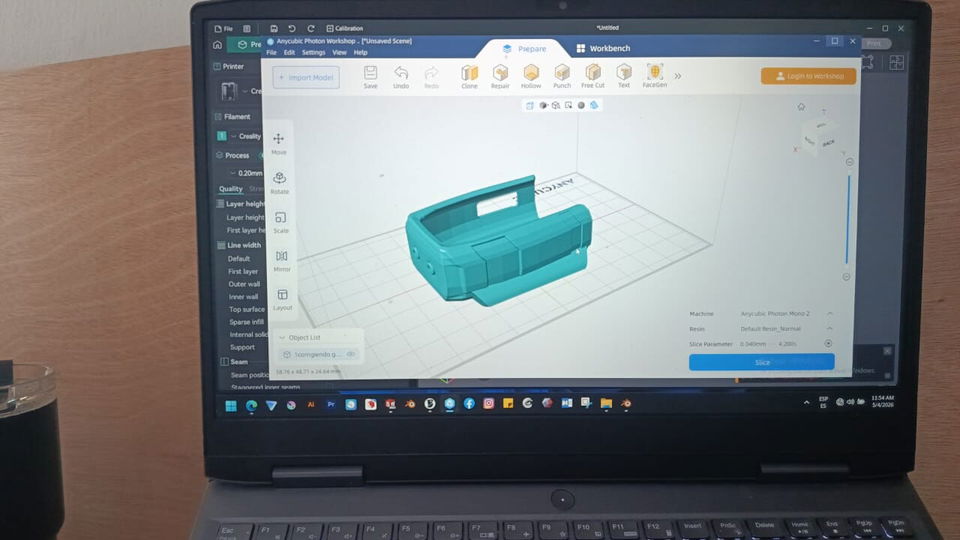Open the Repair tool
This screenshot has width=960, height=540.
click(x=500, y=77)
